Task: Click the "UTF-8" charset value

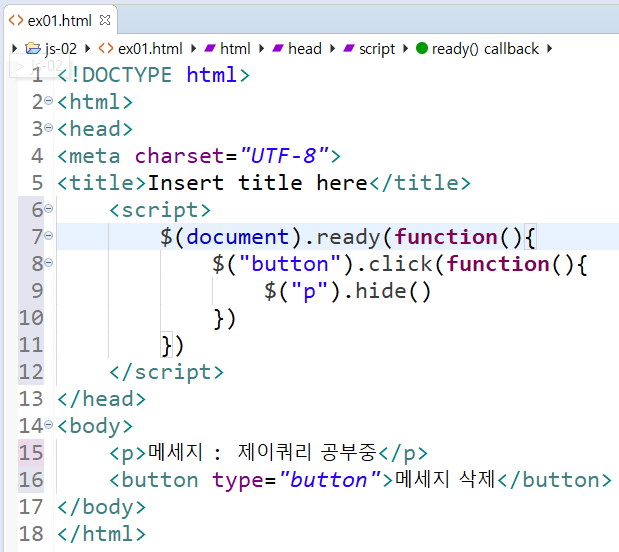Action: pyautogui.click(x=285, y=156)
